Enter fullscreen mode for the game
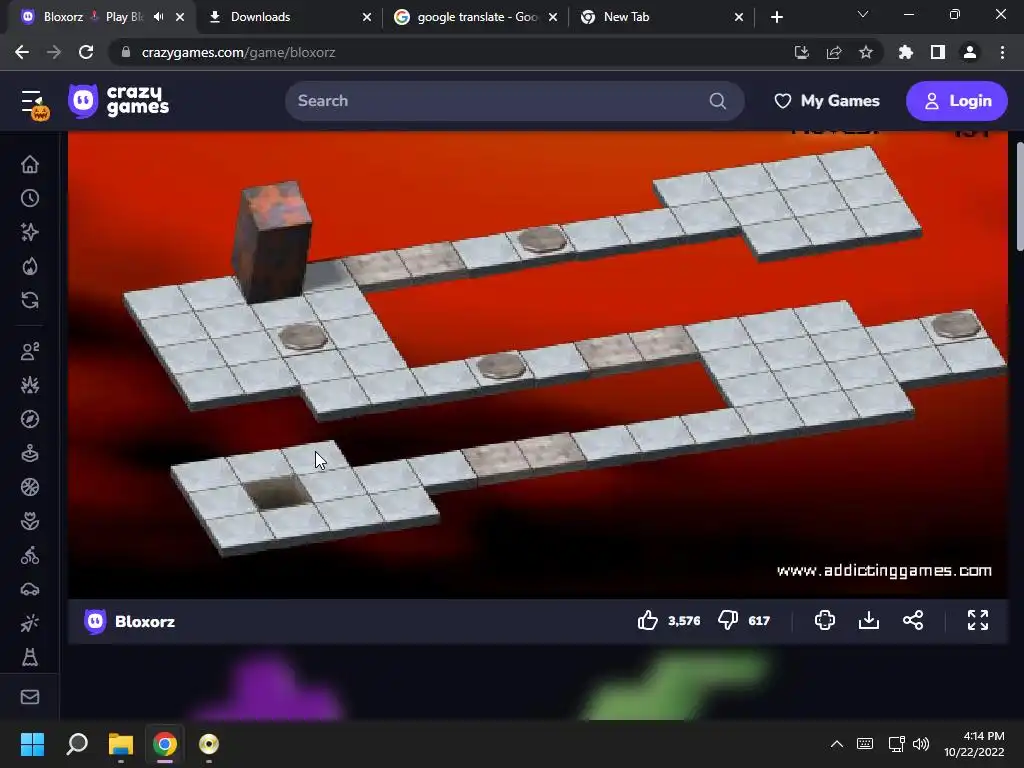This screenshot has height=768, width=1024. pos(978,620)
